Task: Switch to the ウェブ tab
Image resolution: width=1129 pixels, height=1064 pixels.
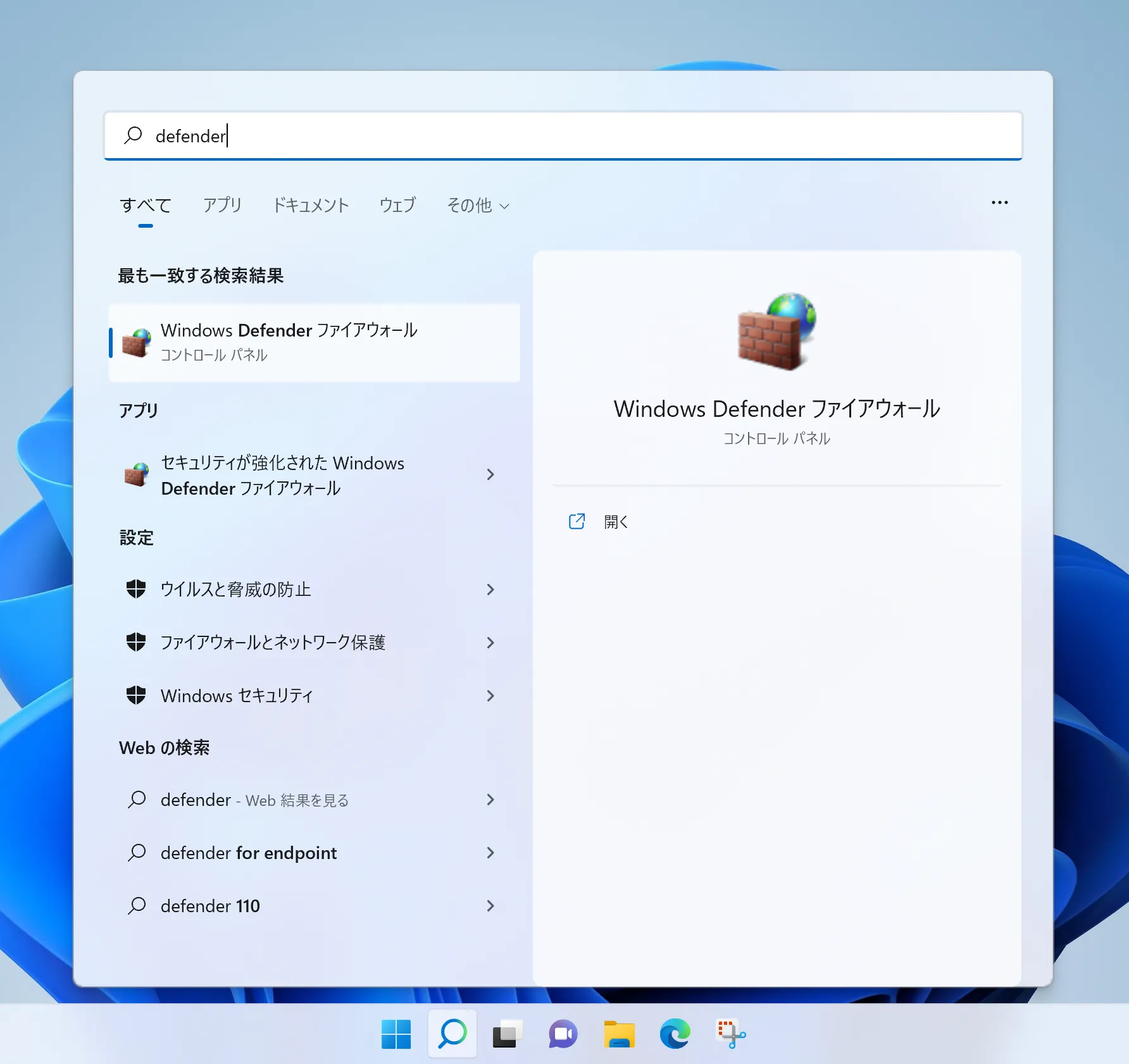Action: coord(397,206)
